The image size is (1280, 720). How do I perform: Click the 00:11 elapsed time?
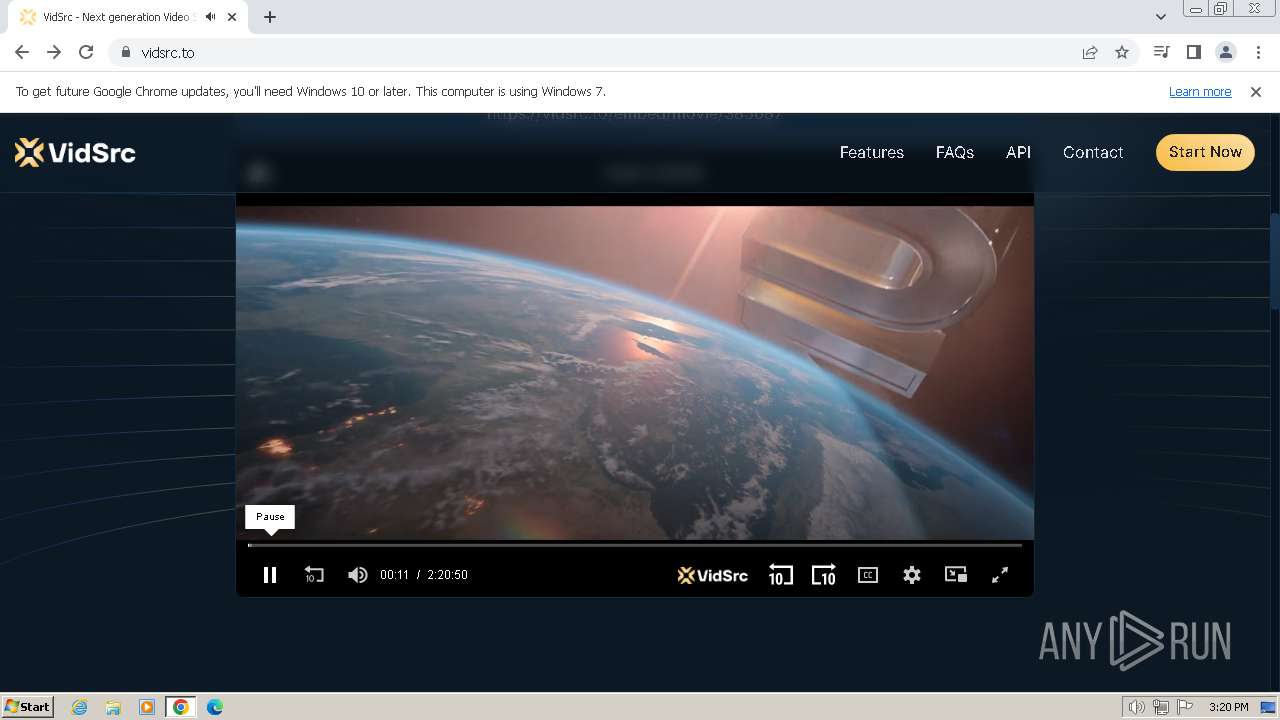point(395,575)
